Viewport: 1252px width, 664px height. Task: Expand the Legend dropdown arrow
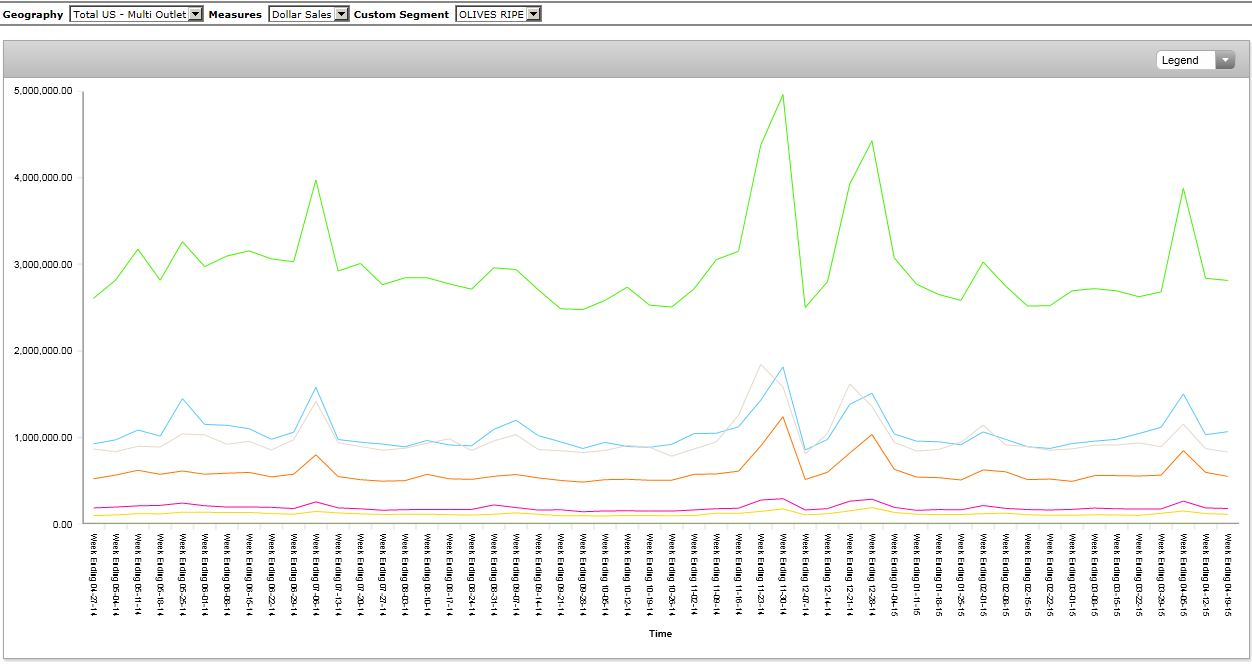[x=1225, y=60]
